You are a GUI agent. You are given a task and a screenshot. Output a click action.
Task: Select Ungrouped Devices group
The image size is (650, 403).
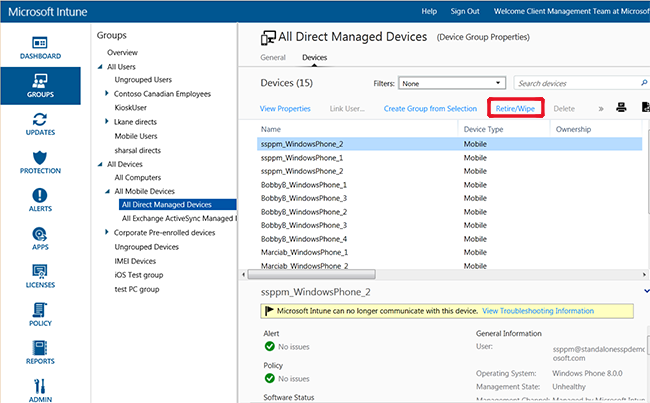[x=147, y=247]
